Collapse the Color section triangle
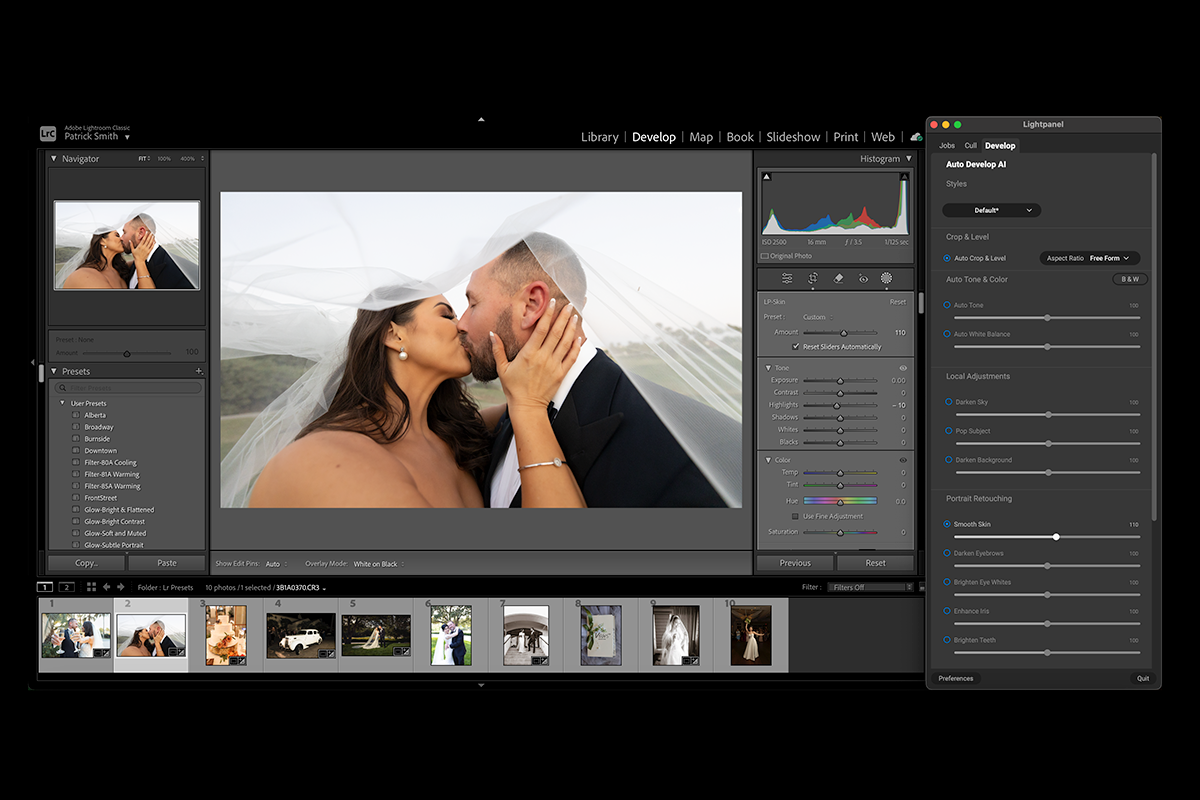 (x=767, y=460)
